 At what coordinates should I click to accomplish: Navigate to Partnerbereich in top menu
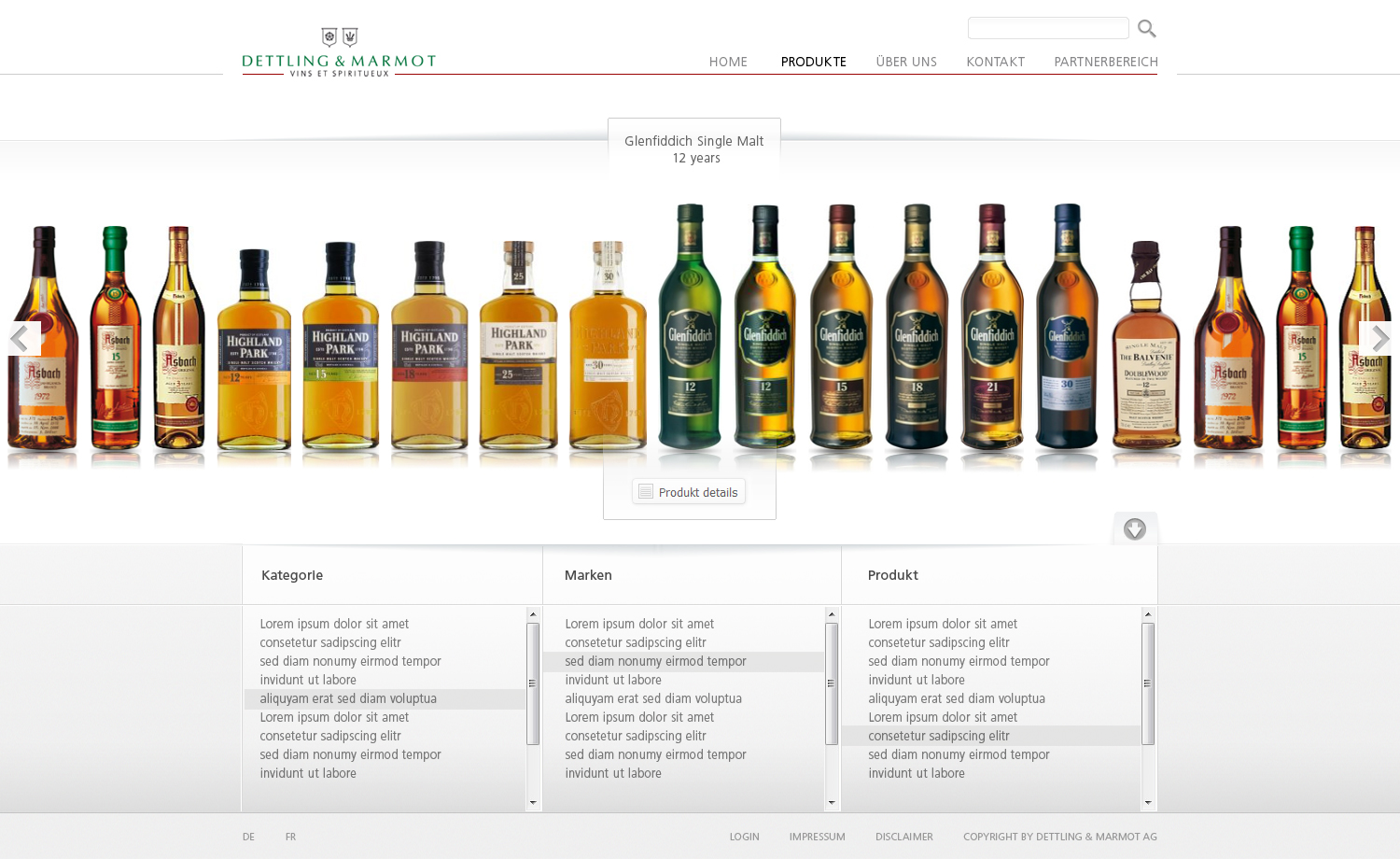tap(1105, 62)
